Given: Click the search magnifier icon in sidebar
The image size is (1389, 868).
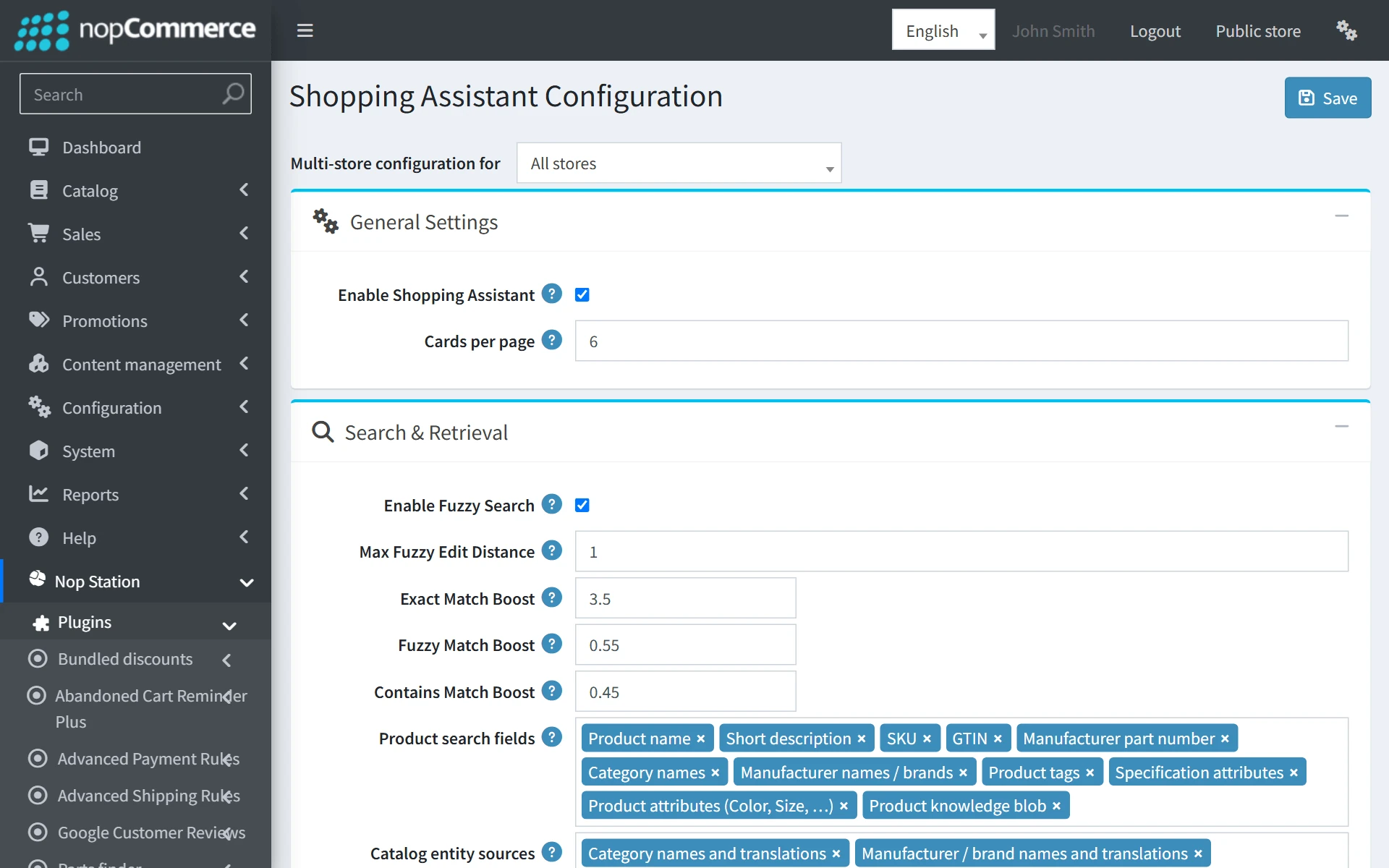Looking at the screenshot, I should click(233, 93).
